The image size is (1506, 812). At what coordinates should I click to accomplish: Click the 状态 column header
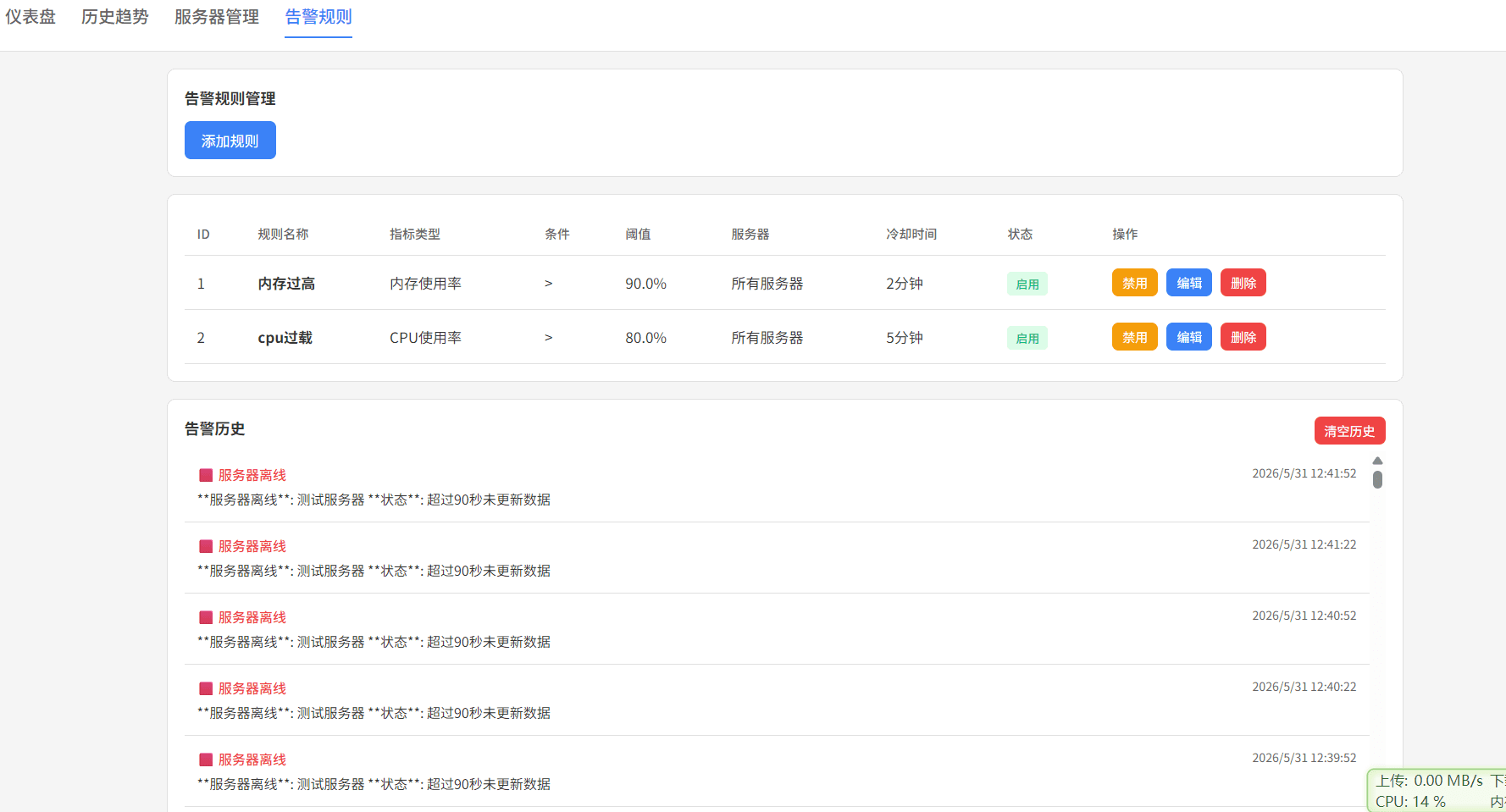tap(1020, 235)
